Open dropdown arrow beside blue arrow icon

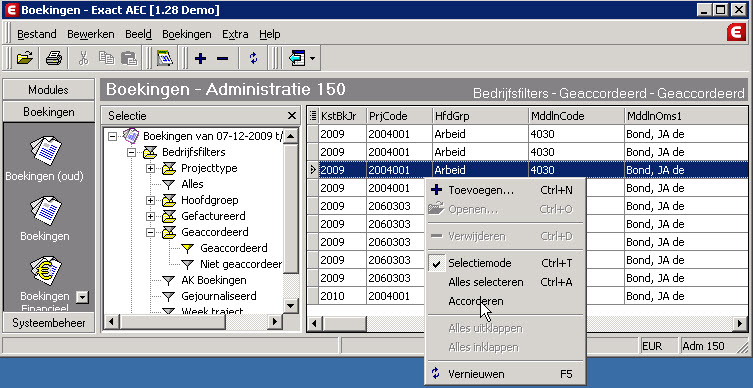(313, 59)
